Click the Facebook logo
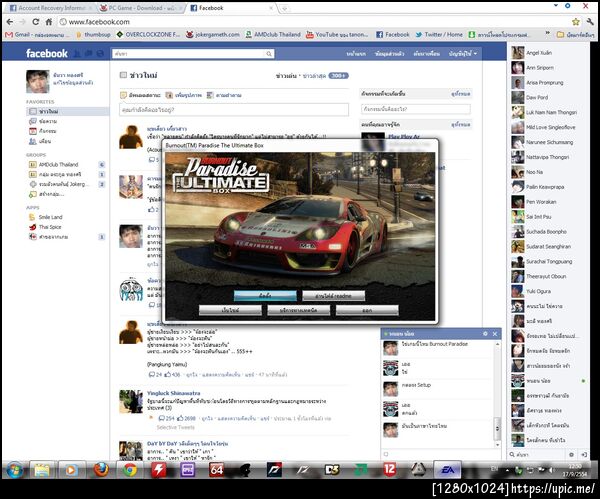 click(x=47, y=54)
